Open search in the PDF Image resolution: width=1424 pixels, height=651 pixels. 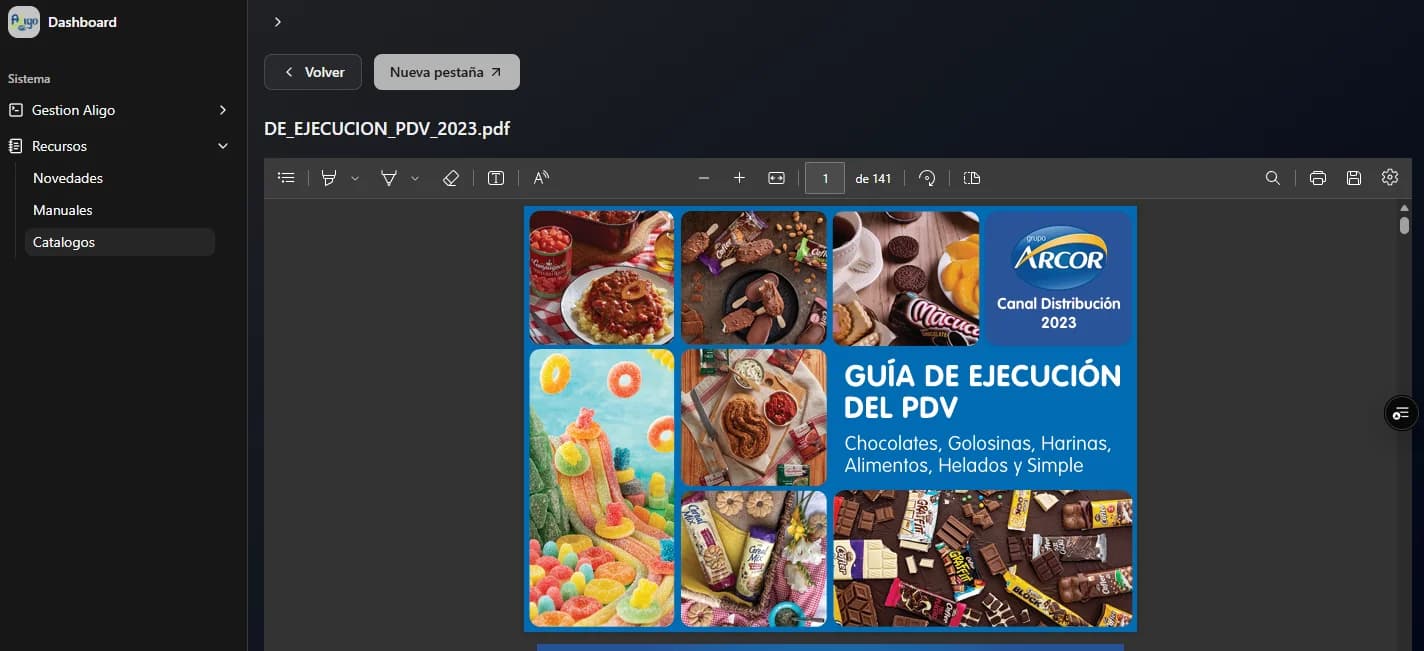click(1272, 178)
